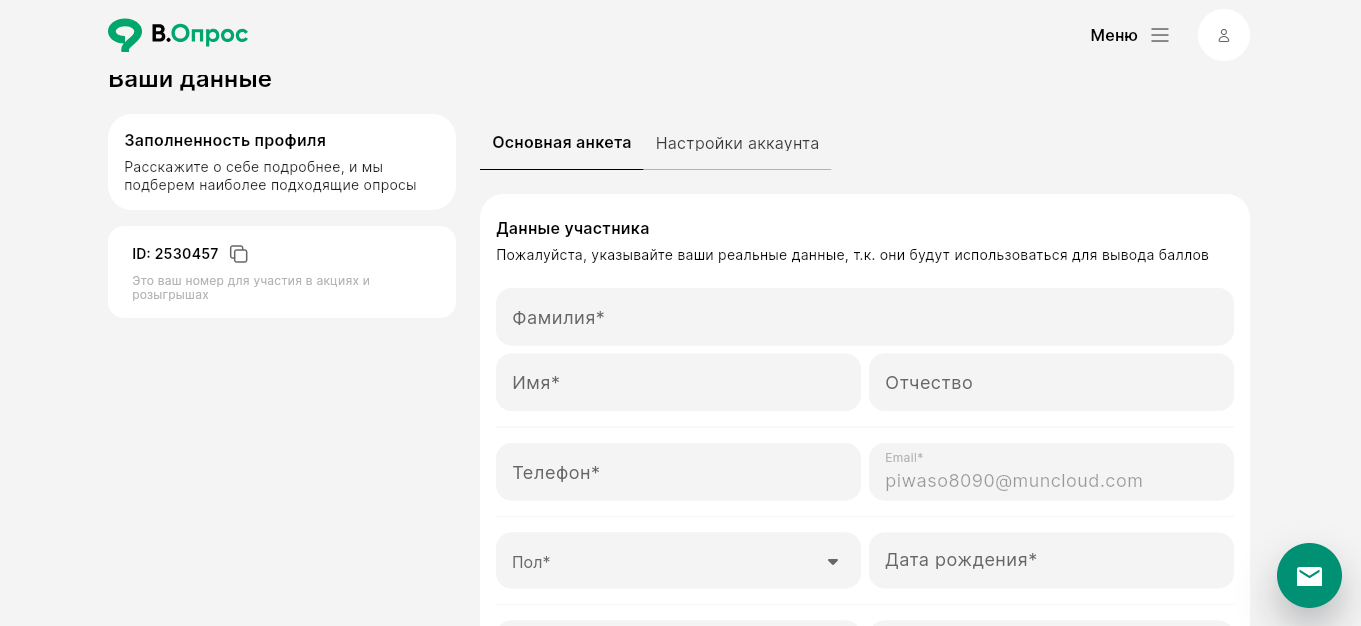Screen dimensions: 1361x626
Task: Select the Основная анкета tab
Action: pos(561,143)
